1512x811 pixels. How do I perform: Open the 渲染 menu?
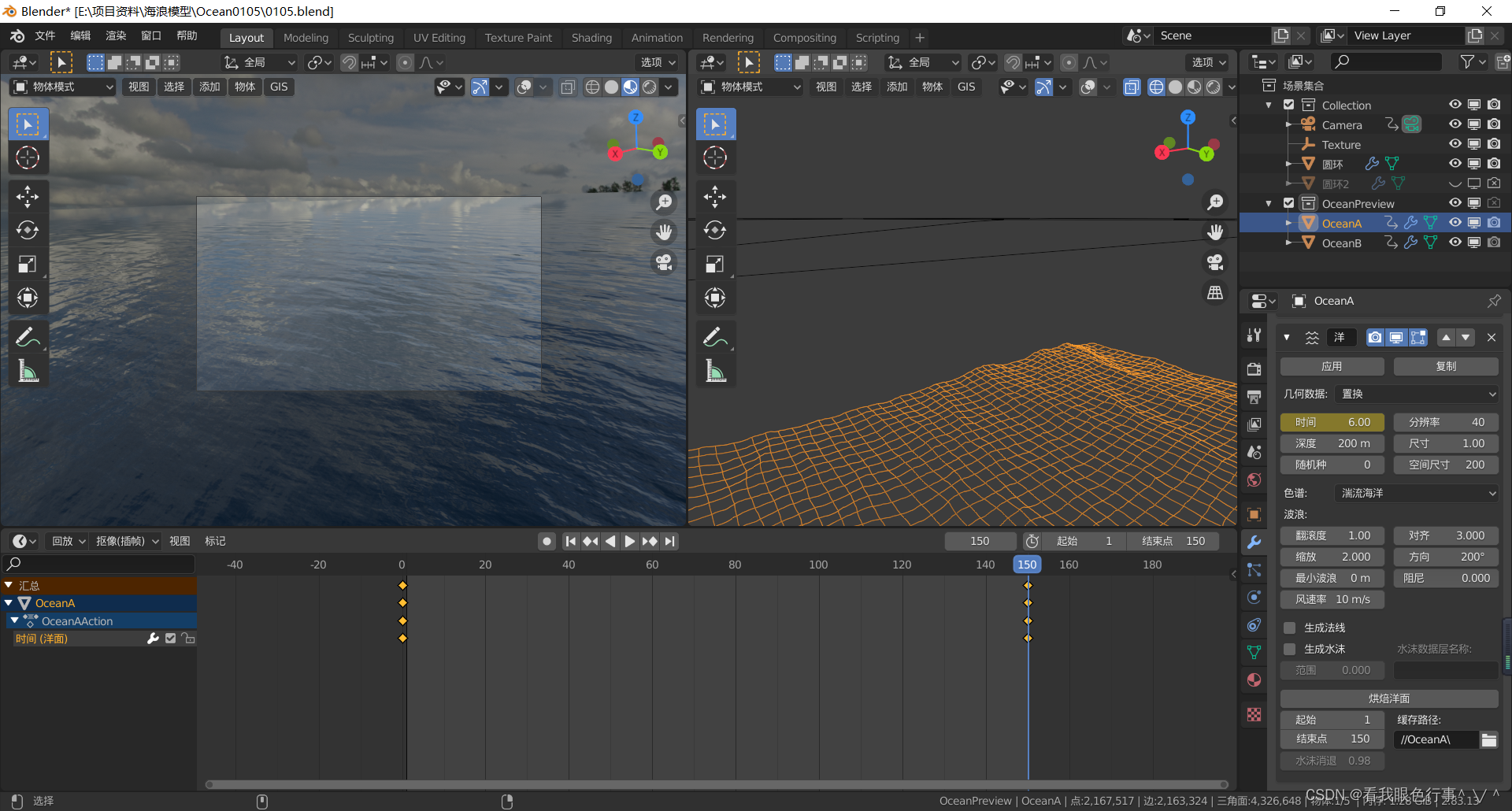click(115, 35)
